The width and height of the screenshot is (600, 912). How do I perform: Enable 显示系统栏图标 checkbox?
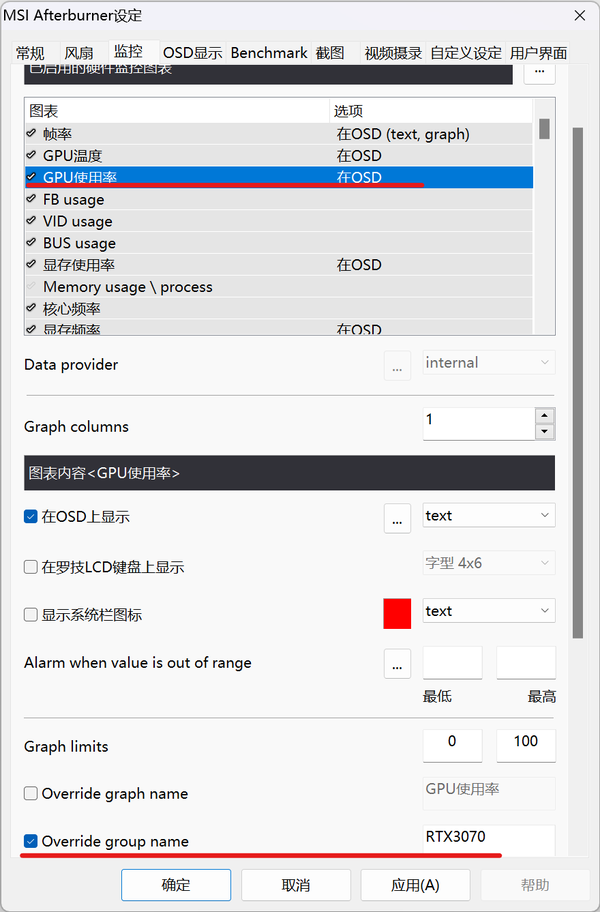(31, 615)
